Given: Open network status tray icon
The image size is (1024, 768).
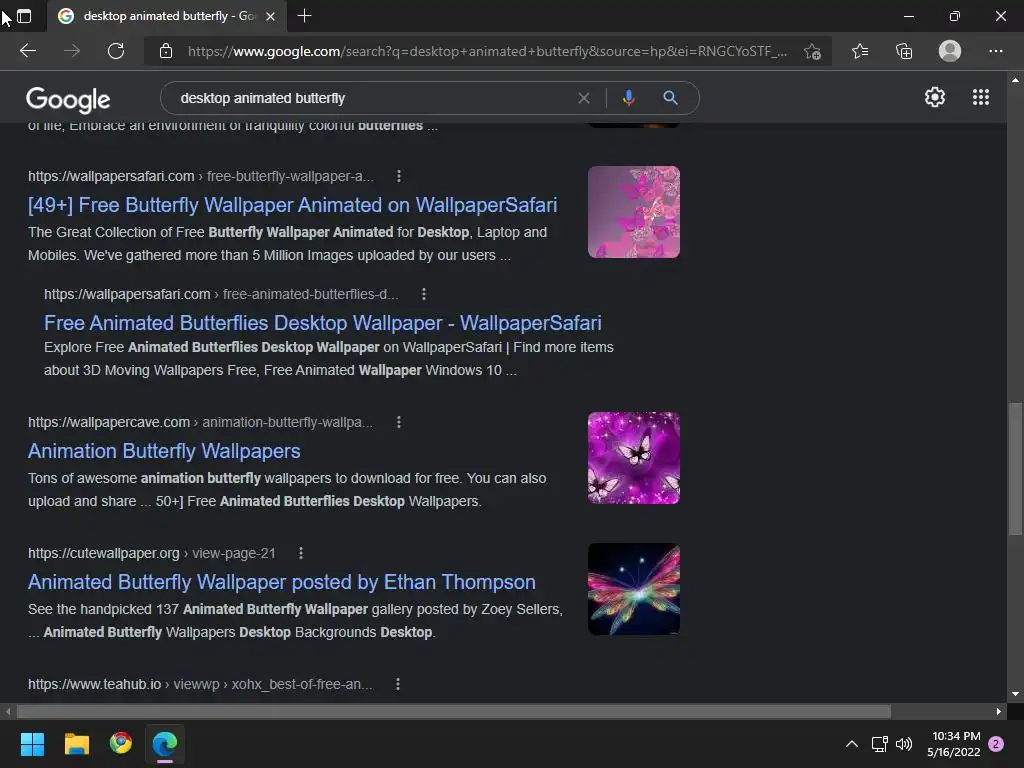Looking at the screenshot, I should tap(879, 744).
